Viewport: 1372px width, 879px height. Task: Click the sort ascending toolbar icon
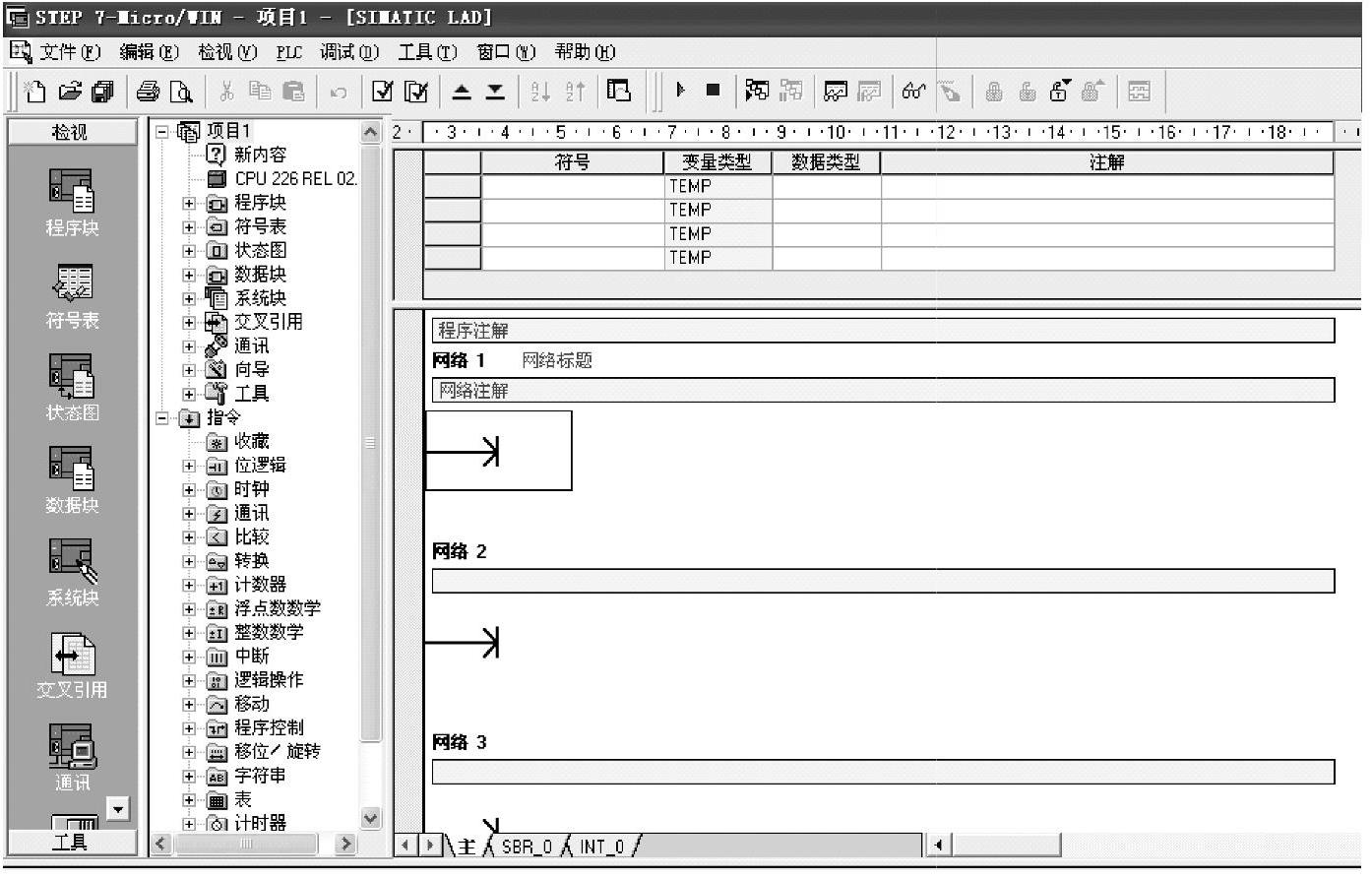540,92
